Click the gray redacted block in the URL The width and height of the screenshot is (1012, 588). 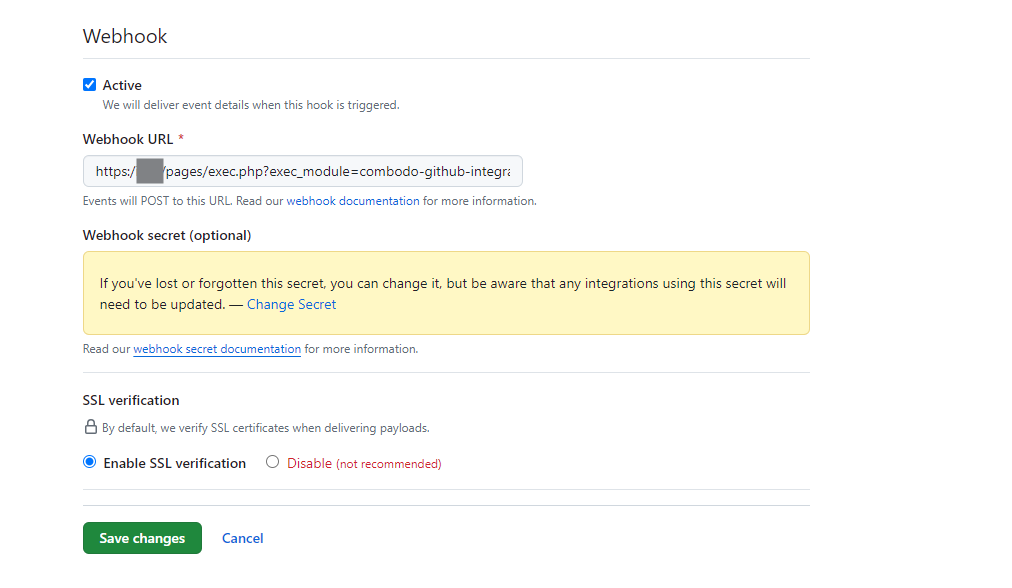149,171
